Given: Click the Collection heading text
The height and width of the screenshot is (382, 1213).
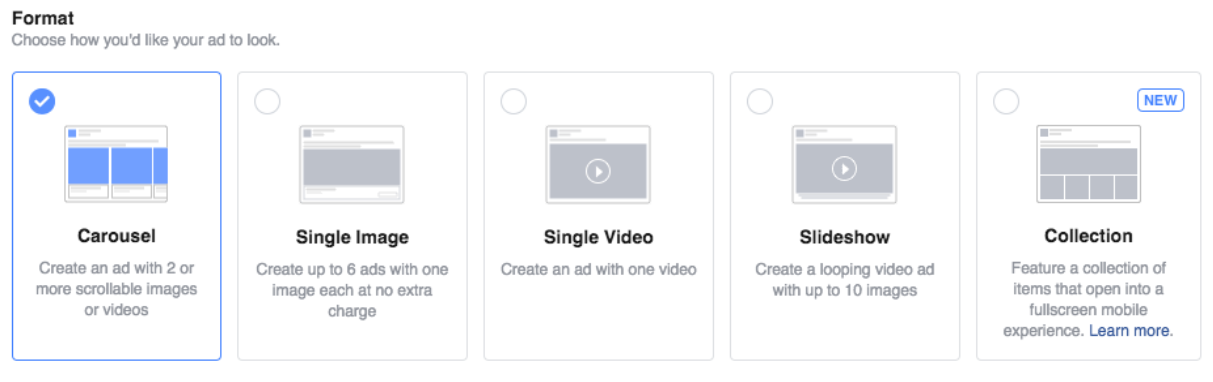Looking at the screenshot, I should 1088,236.
